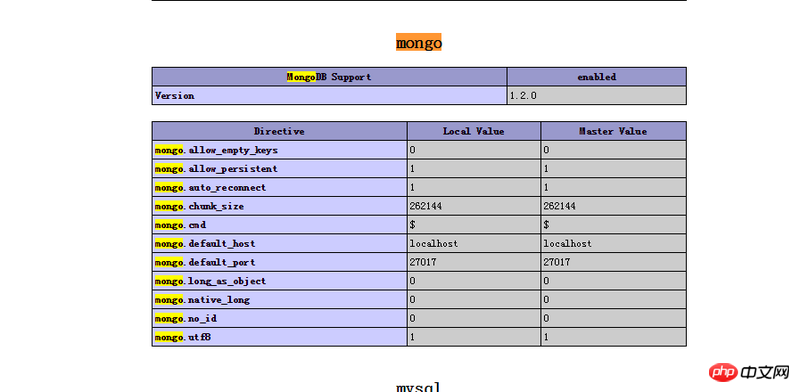Select the "mongo.cmd" directive name
Image resolution: width=800 pixels, height=392 pixels.
point(180,225)
